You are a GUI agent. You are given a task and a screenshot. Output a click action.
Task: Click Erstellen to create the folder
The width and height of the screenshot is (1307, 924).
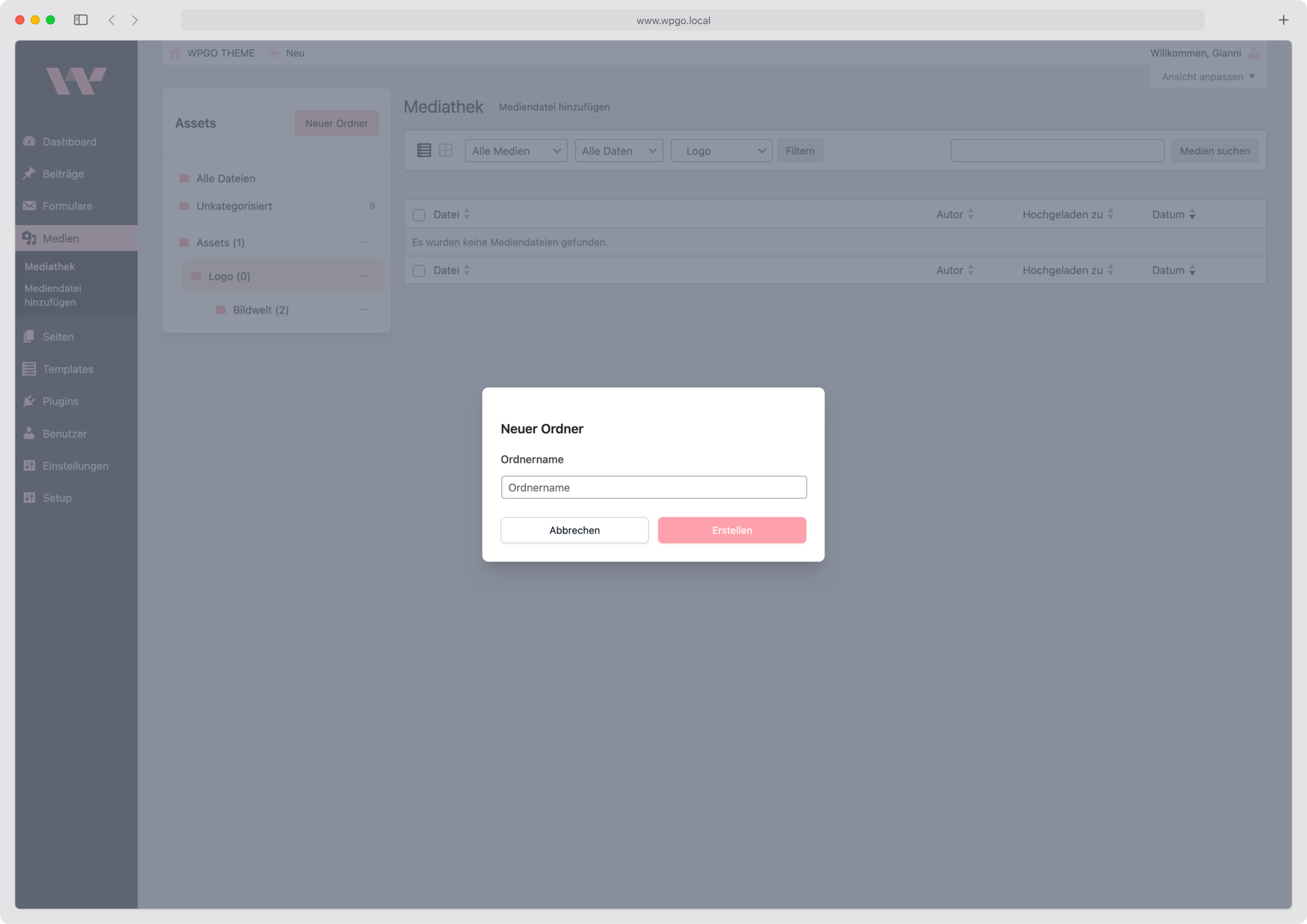(732, 530)
